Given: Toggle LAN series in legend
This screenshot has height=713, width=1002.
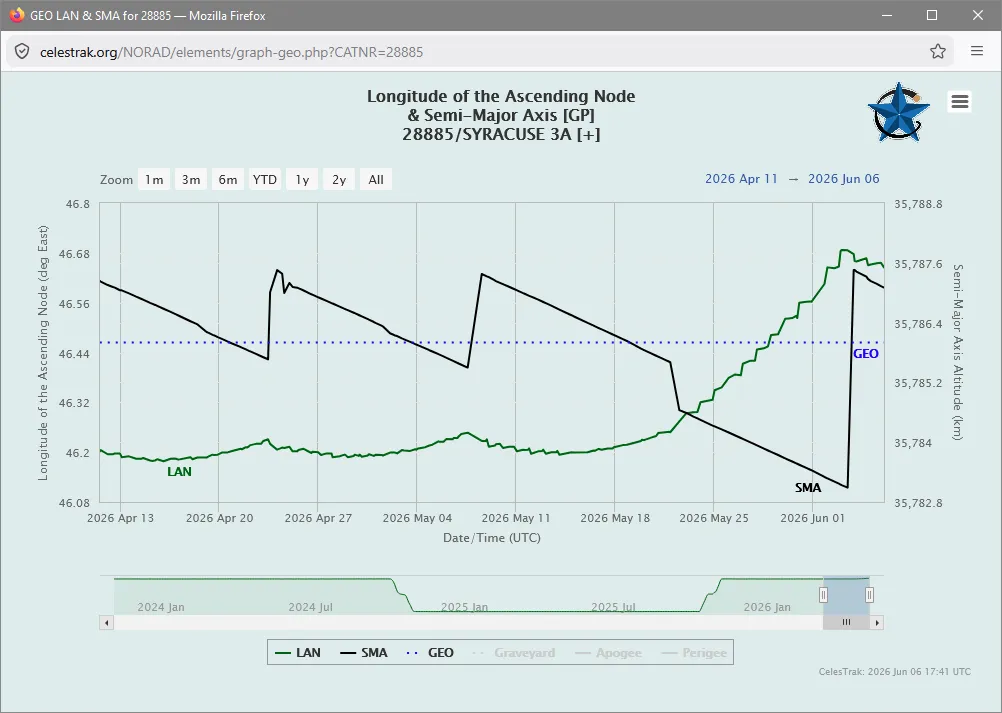Looking at the screenshot, I should (298, 652).
